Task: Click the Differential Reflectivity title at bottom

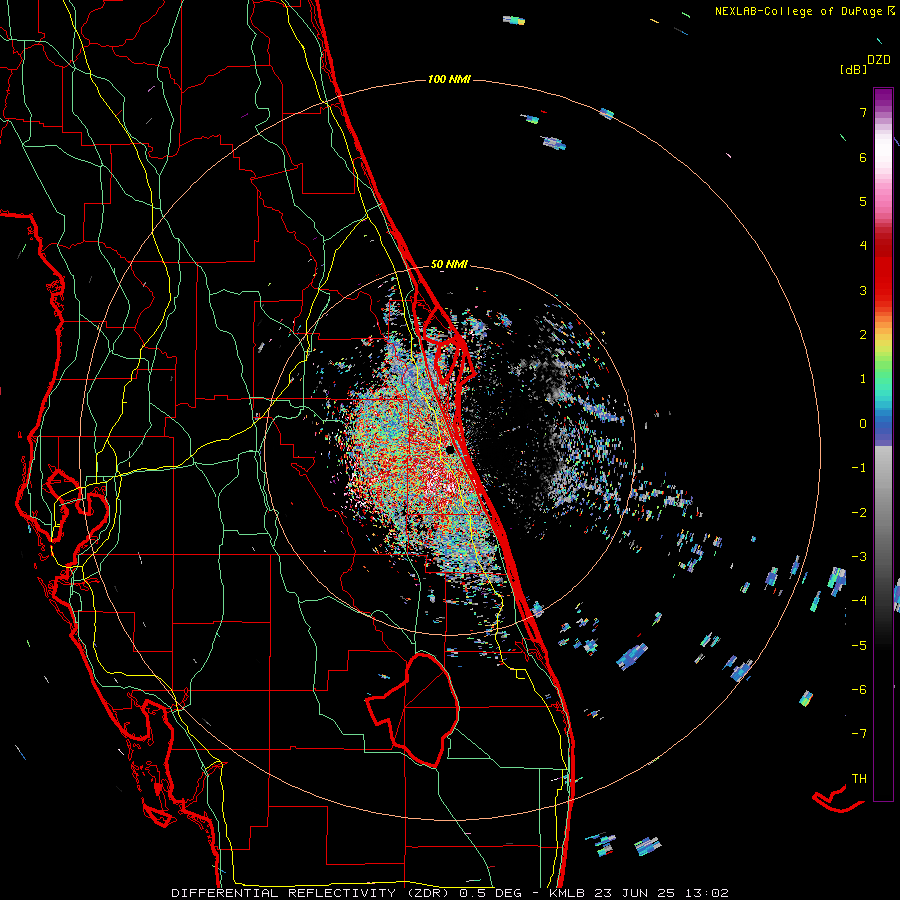Action: [450, 893]
